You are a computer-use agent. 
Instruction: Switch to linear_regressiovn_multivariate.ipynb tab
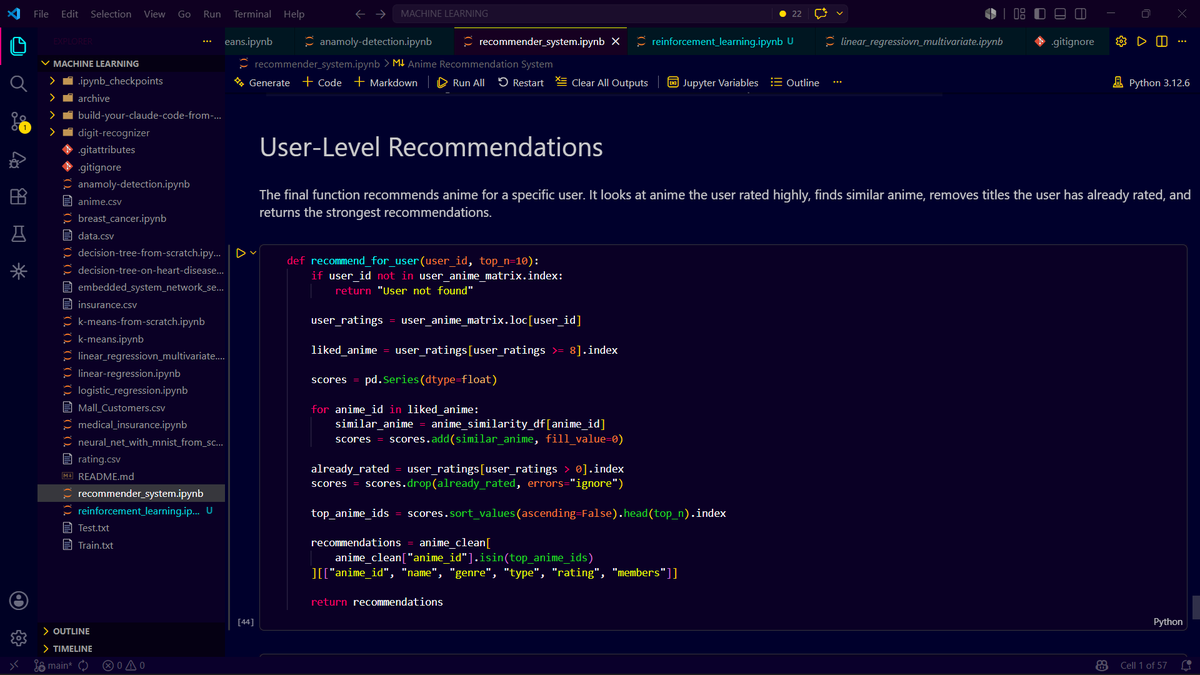click(921, 42)
